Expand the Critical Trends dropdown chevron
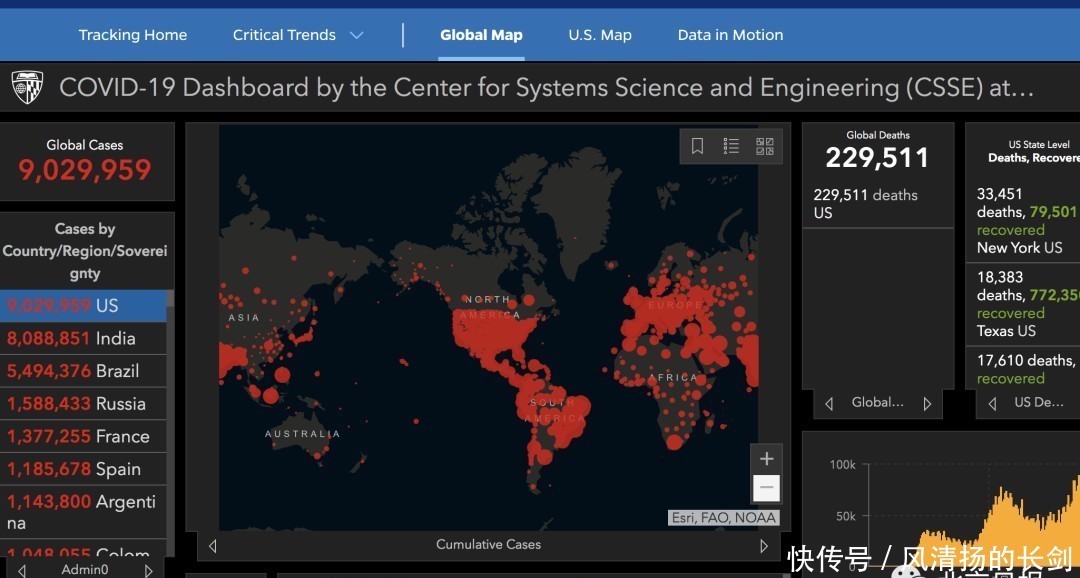This screenshot has width=1080, height=578. (x=356, y=35)
